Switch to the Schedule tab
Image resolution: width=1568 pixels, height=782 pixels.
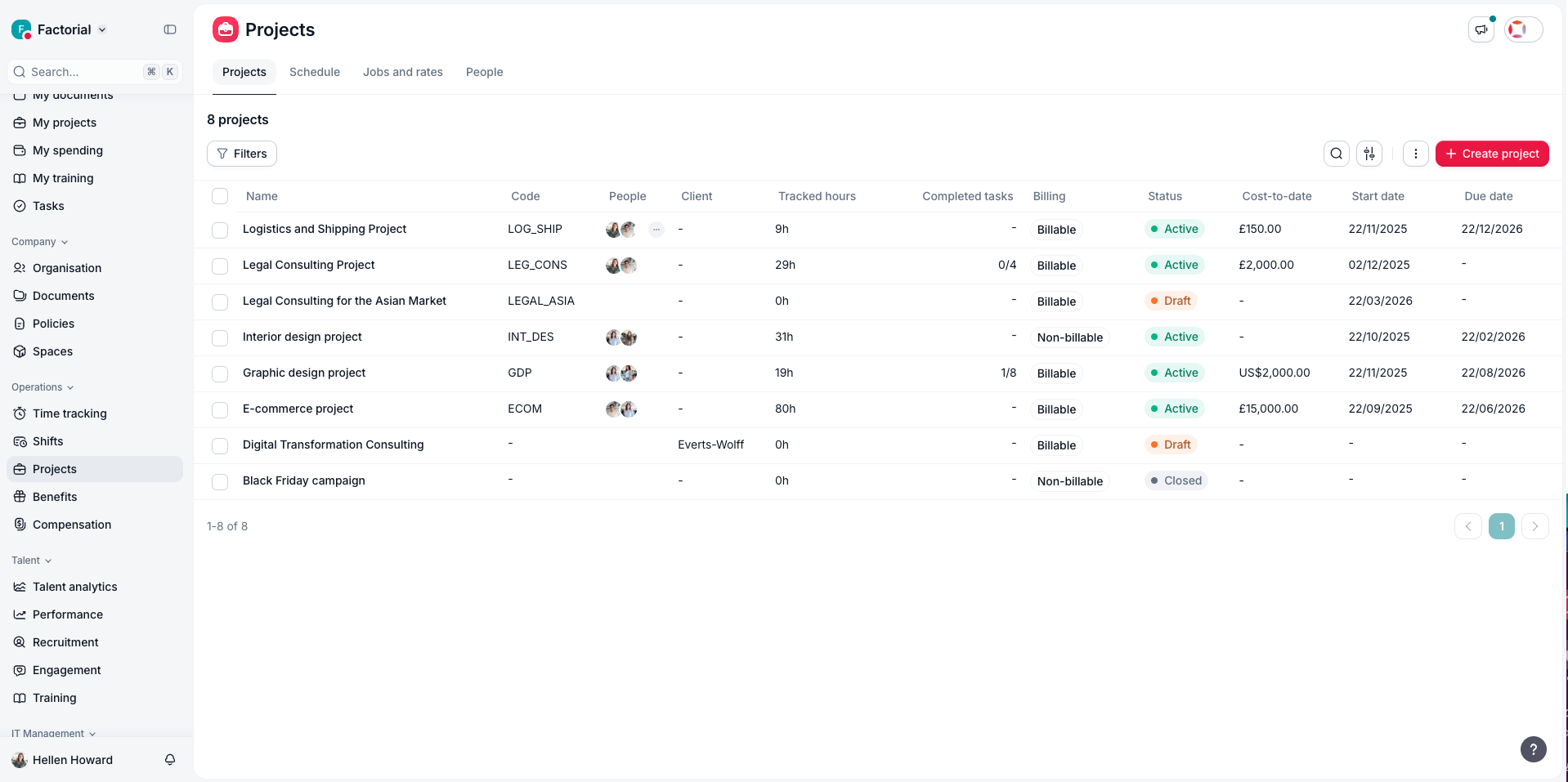315,72
